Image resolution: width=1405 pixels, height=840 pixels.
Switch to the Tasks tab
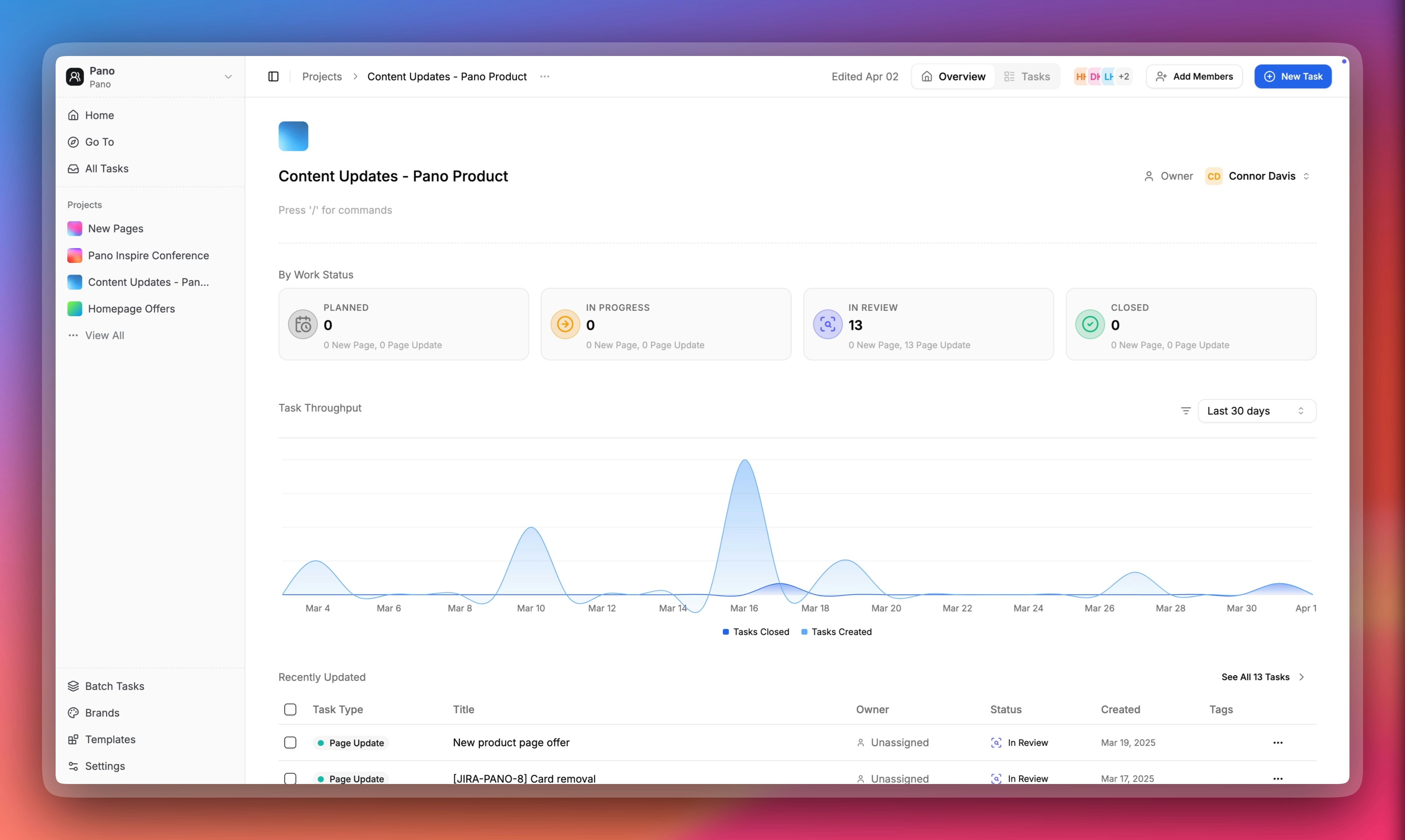pos(1027,76)
